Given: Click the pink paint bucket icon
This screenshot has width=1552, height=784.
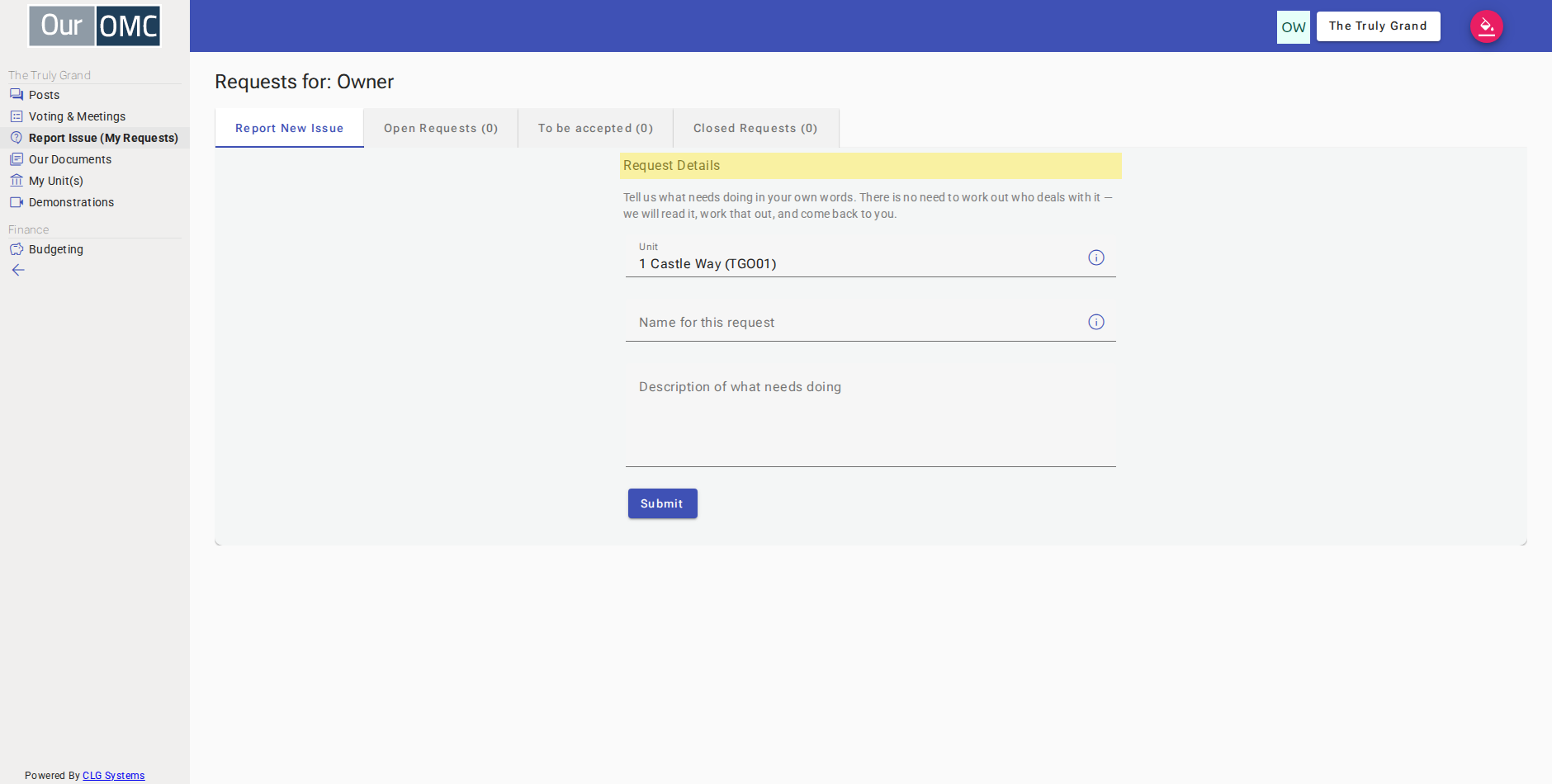Looking at the screenshot, I should point(1487,26).
